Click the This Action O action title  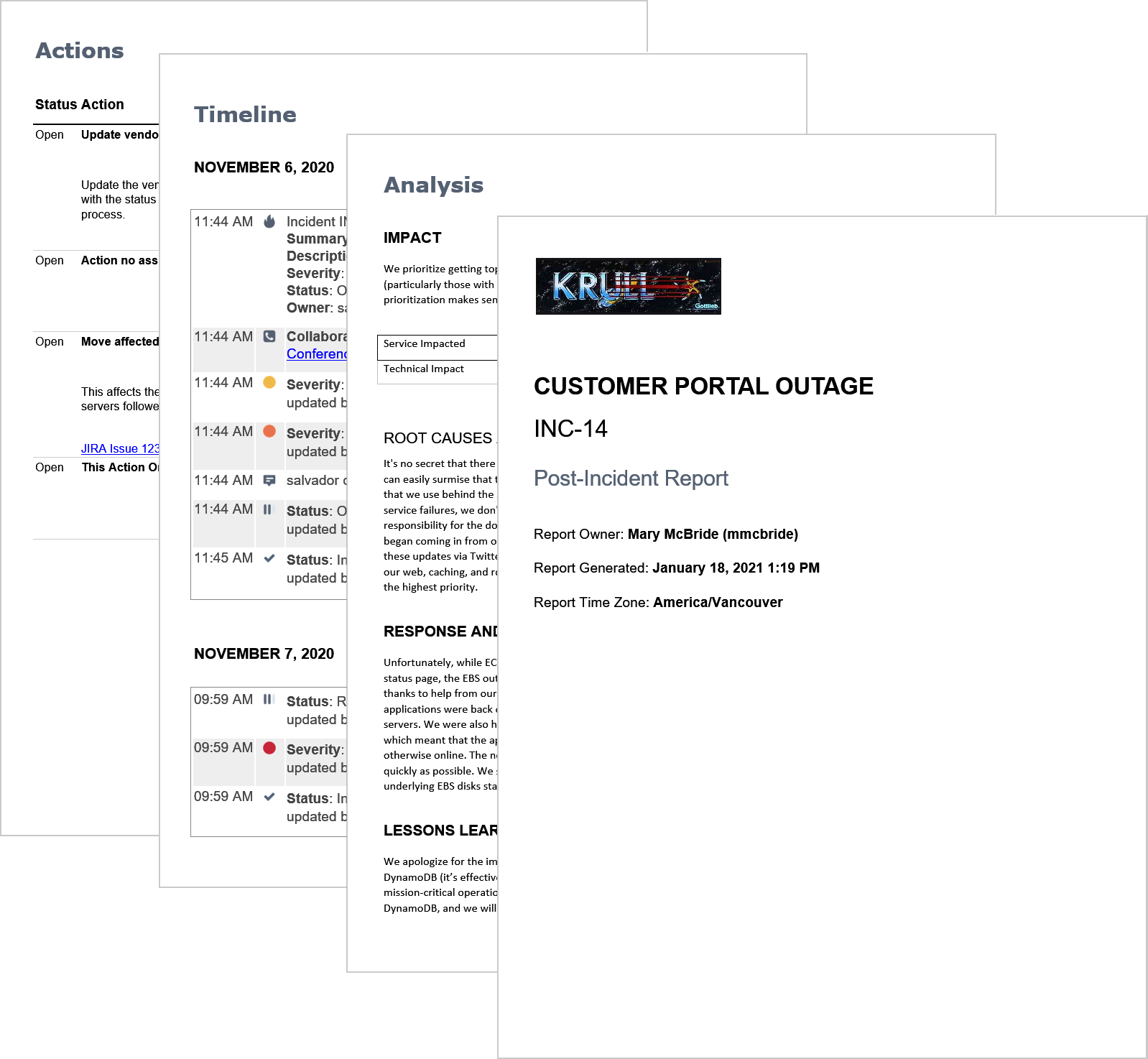120,467
